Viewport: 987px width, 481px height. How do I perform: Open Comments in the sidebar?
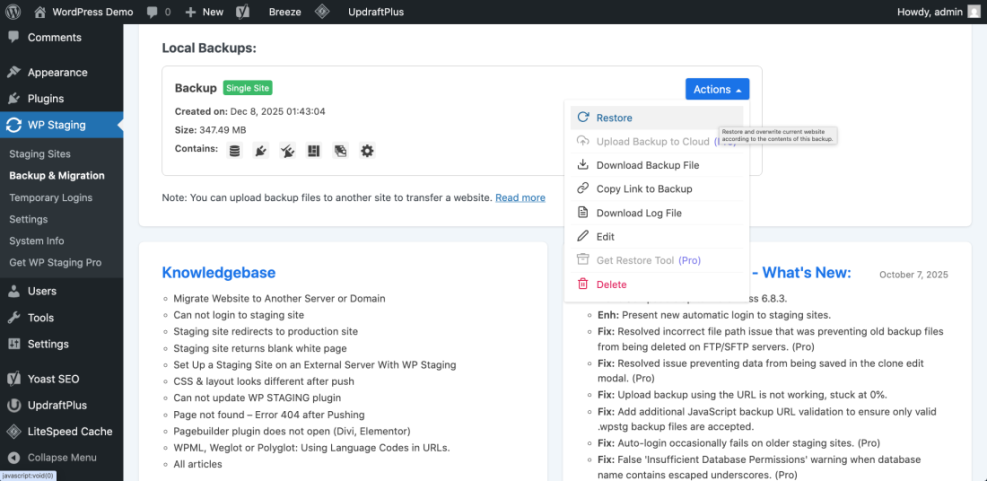pyautogui.click(x=62, y=37)
